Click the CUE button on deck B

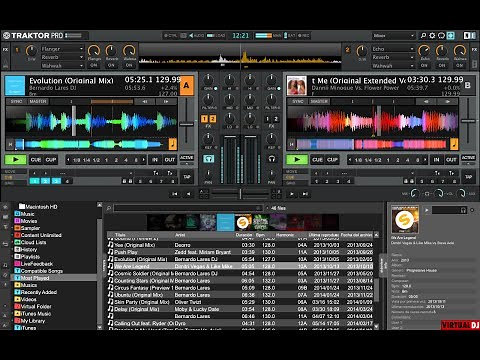tap(317, 160)
